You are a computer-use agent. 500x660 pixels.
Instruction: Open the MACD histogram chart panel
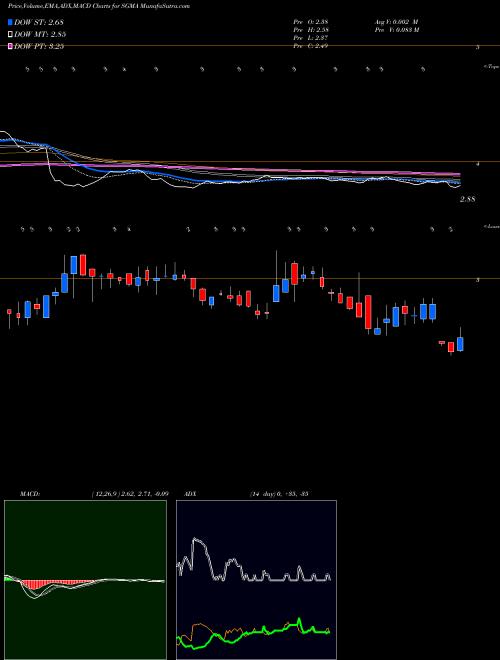(85, 580)
